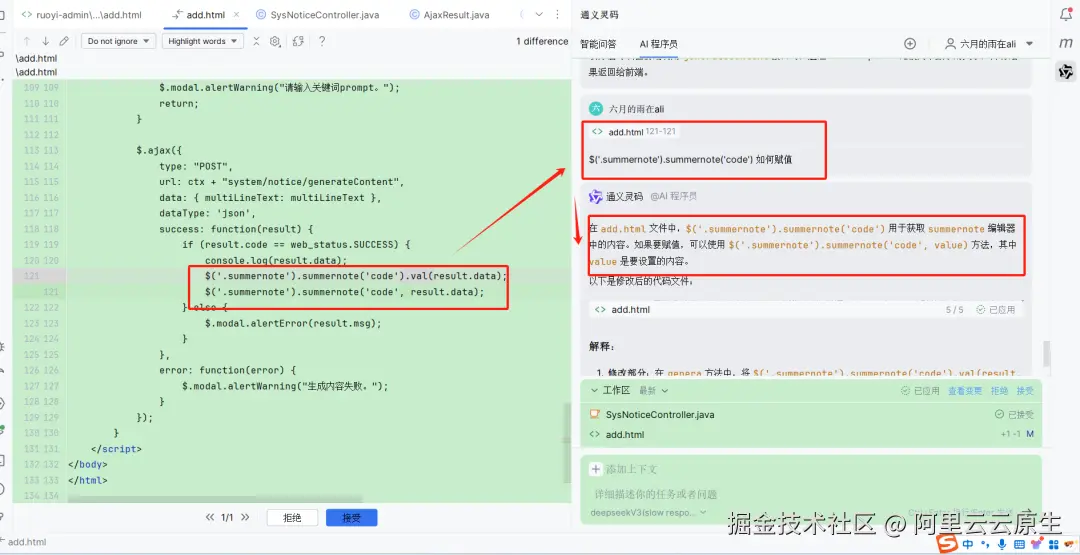Image resolution: width=1080 pixels, height=555 pixels.
Task: Click the add.html status bar entry
Action: coord(27,542)
